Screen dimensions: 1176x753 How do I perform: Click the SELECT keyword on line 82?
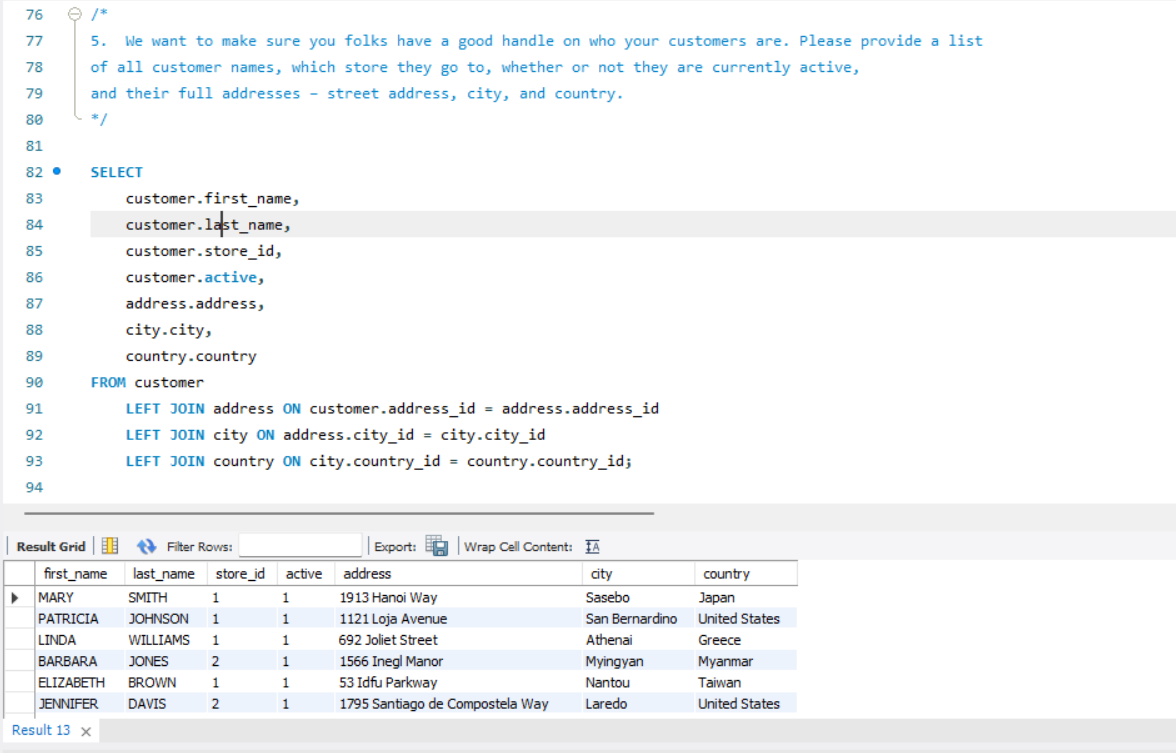coord(116,172)
